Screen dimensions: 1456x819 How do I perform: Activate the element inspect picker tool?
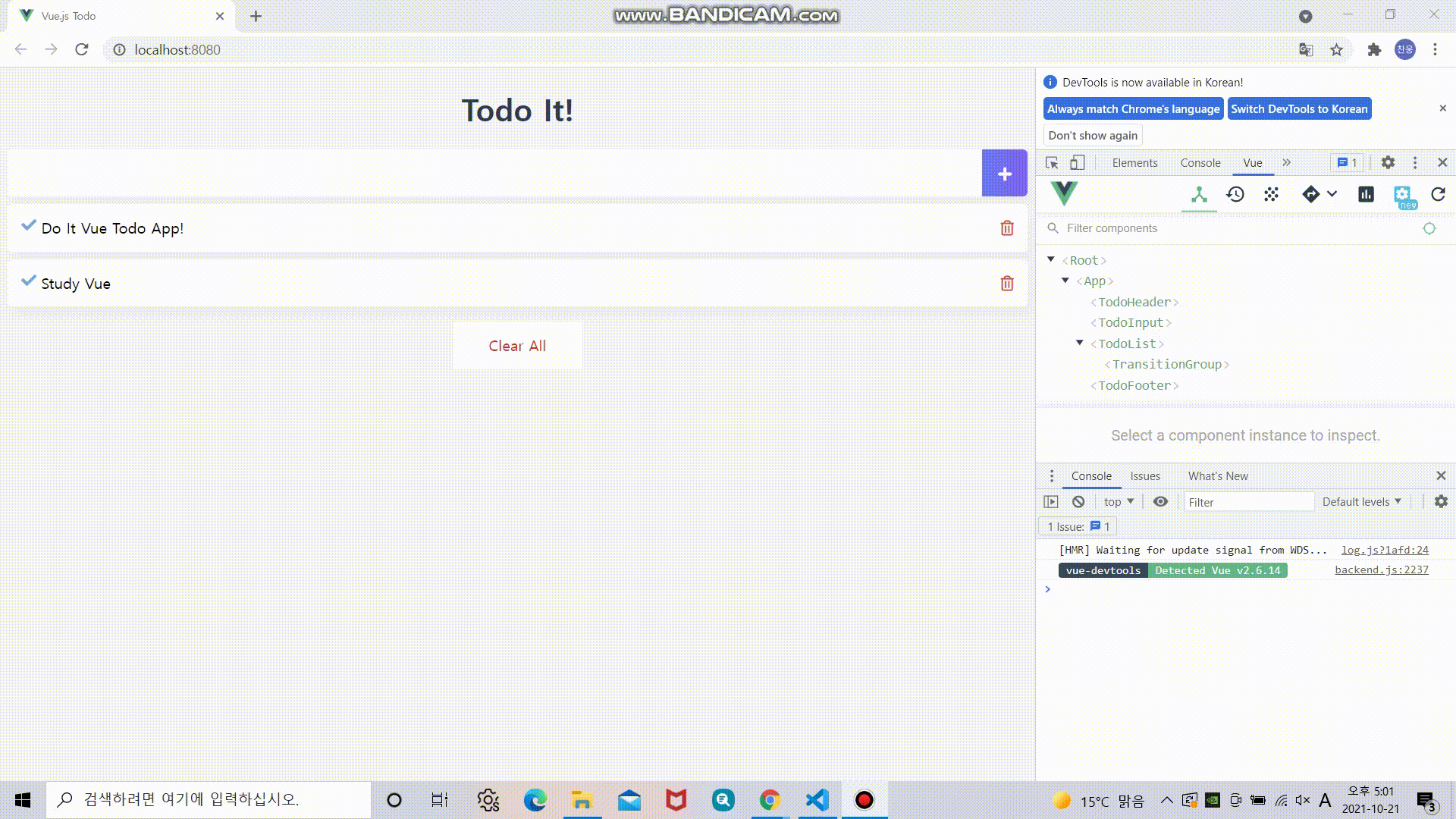click(1052, 162)
